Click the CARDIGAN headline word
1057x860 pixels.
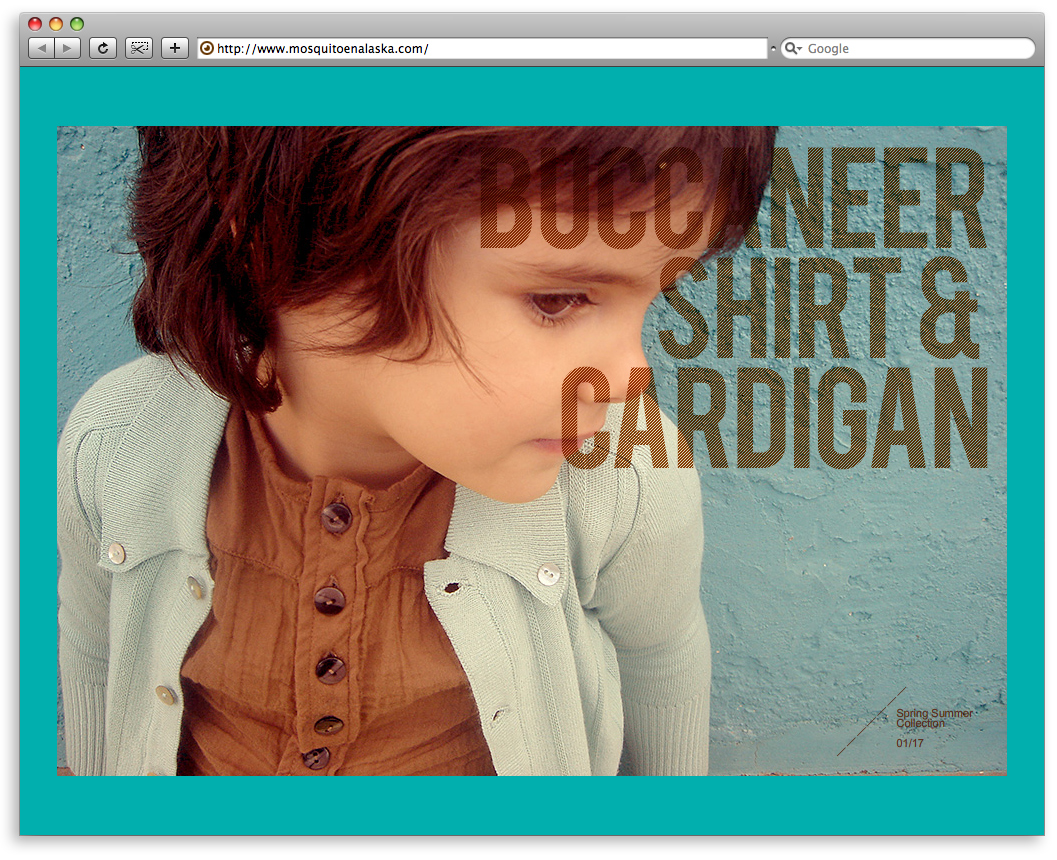click(775, 419)
